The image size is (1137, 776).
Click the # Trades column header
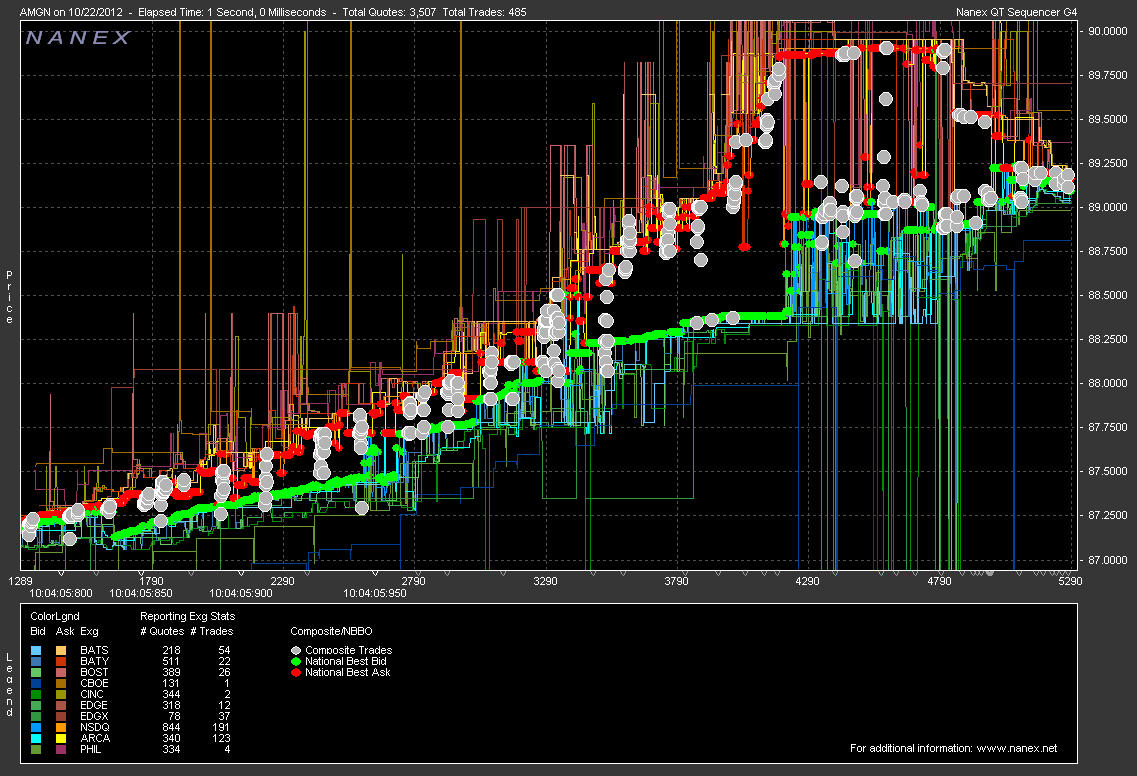tap(212, 631)
